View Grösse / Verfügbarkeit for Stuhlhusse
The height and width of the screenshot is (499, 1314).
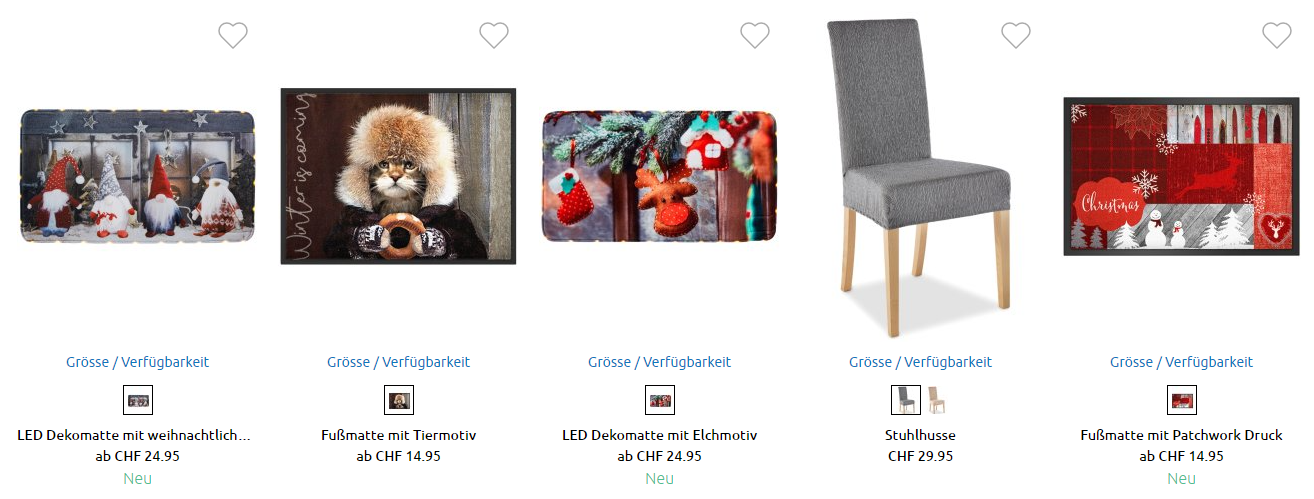click(x=921, y=362)
